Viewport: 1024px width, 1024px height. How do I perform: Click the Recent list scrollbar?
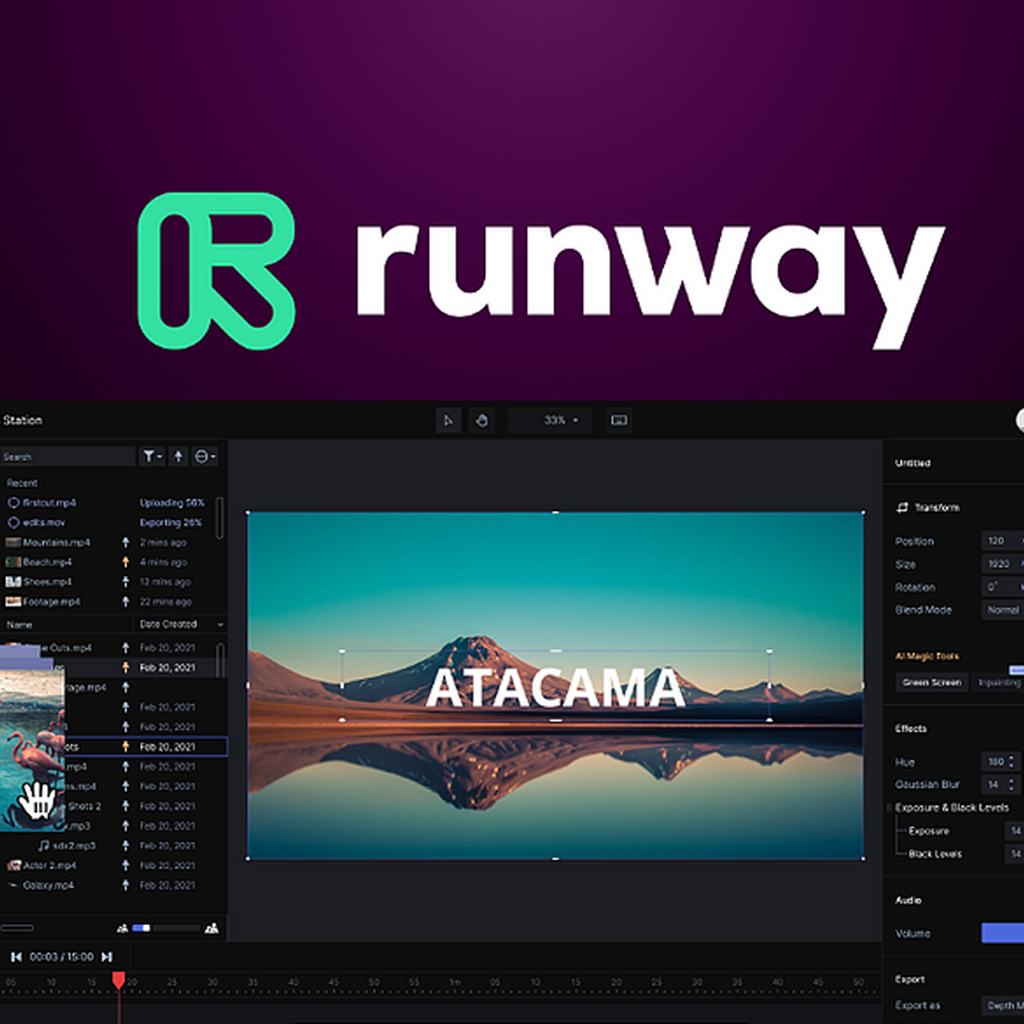[219, 518]
